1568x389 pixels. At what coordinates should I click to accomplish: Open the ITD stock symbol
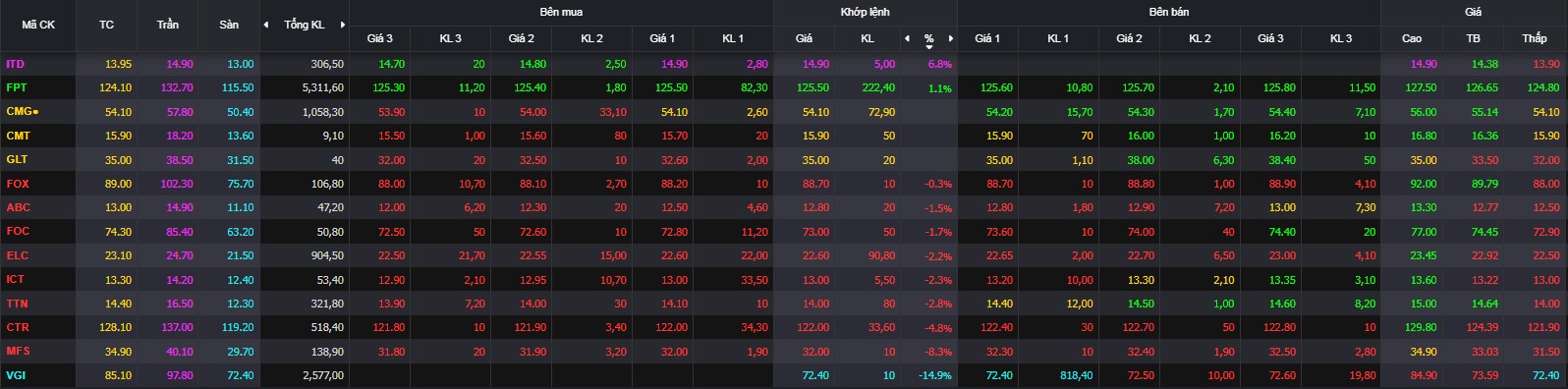16,64
